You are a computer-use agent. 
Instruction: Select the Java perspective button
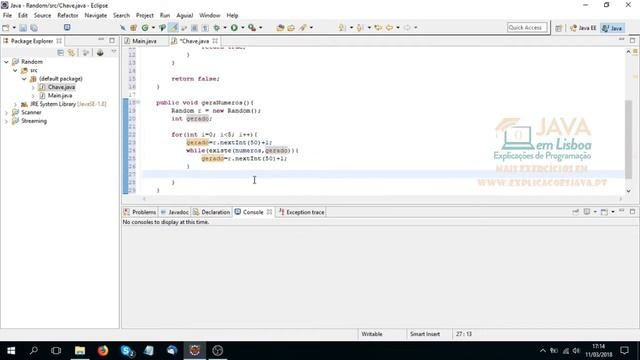coord(612,28)
